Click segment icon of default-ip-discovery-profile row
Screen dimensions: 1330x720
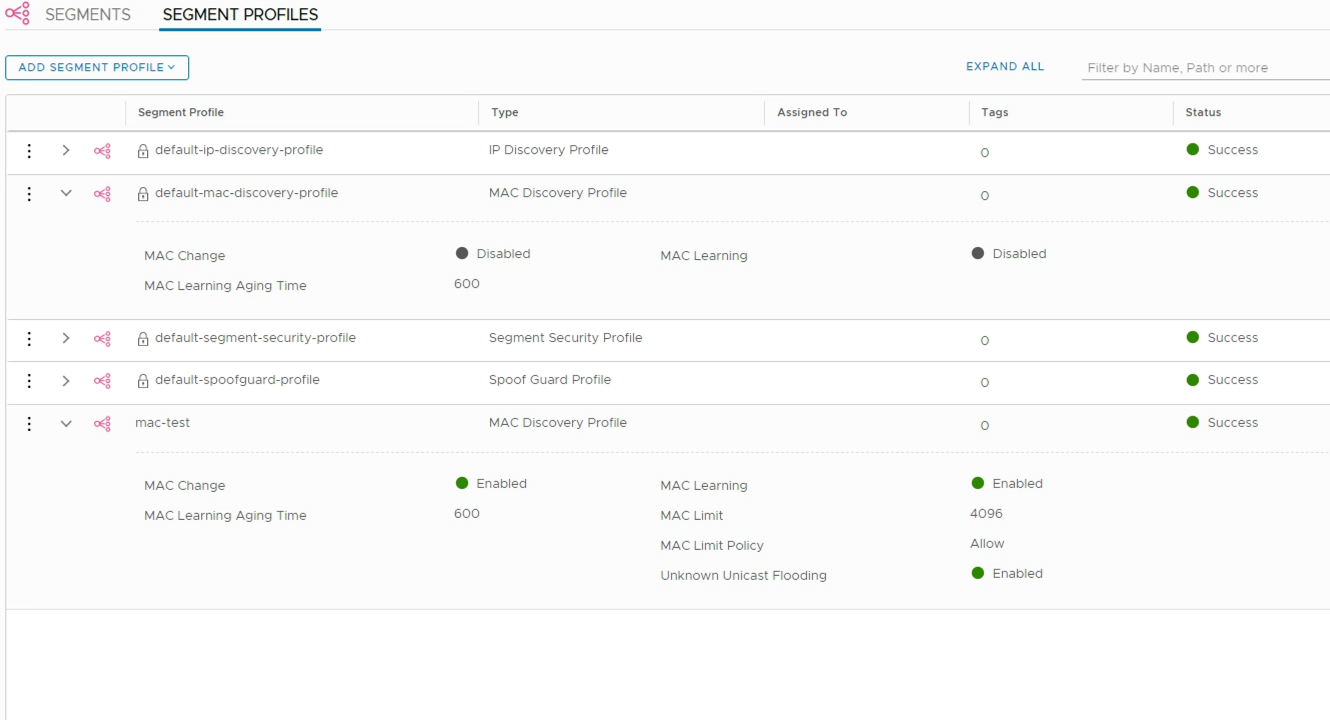102,151
